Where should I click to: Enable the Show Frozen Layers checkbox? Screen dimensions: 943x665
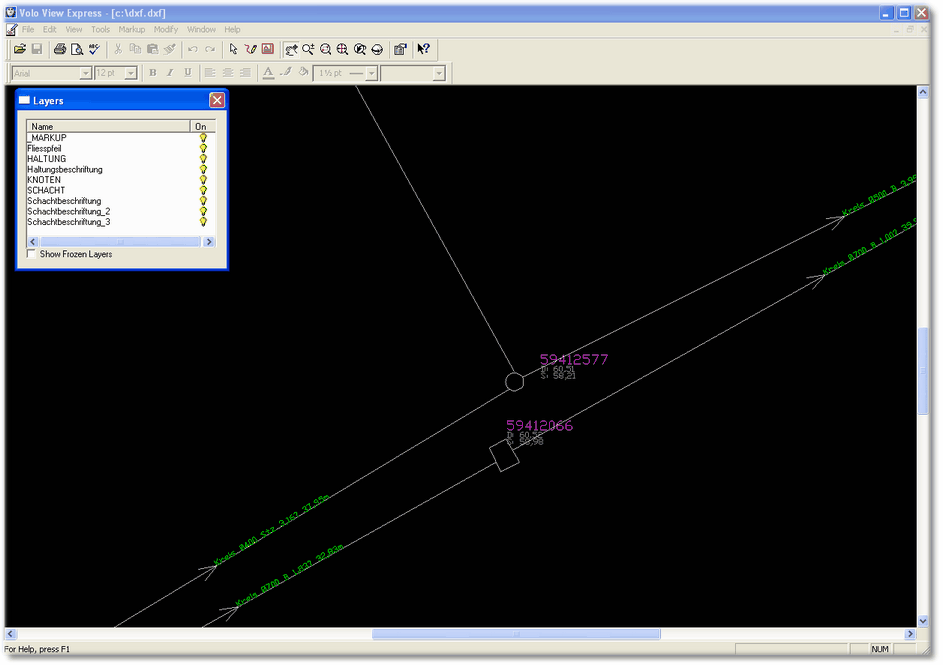32,255
